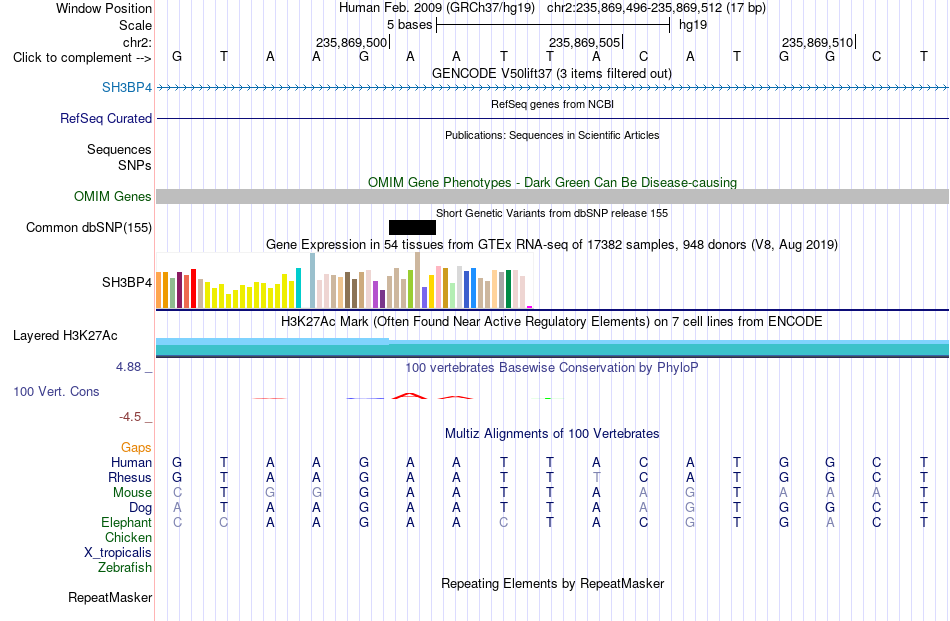Click the OMIM Genes label
The height and width of the screenshot is (621, 950).
point(112,196)
